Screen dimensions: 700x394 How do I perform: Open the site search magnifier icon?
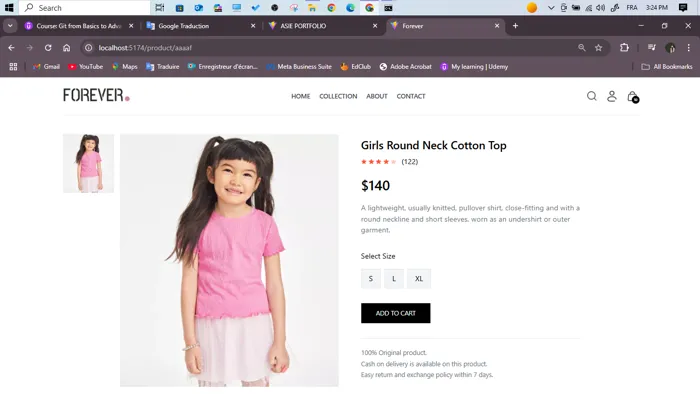point(592,96)
